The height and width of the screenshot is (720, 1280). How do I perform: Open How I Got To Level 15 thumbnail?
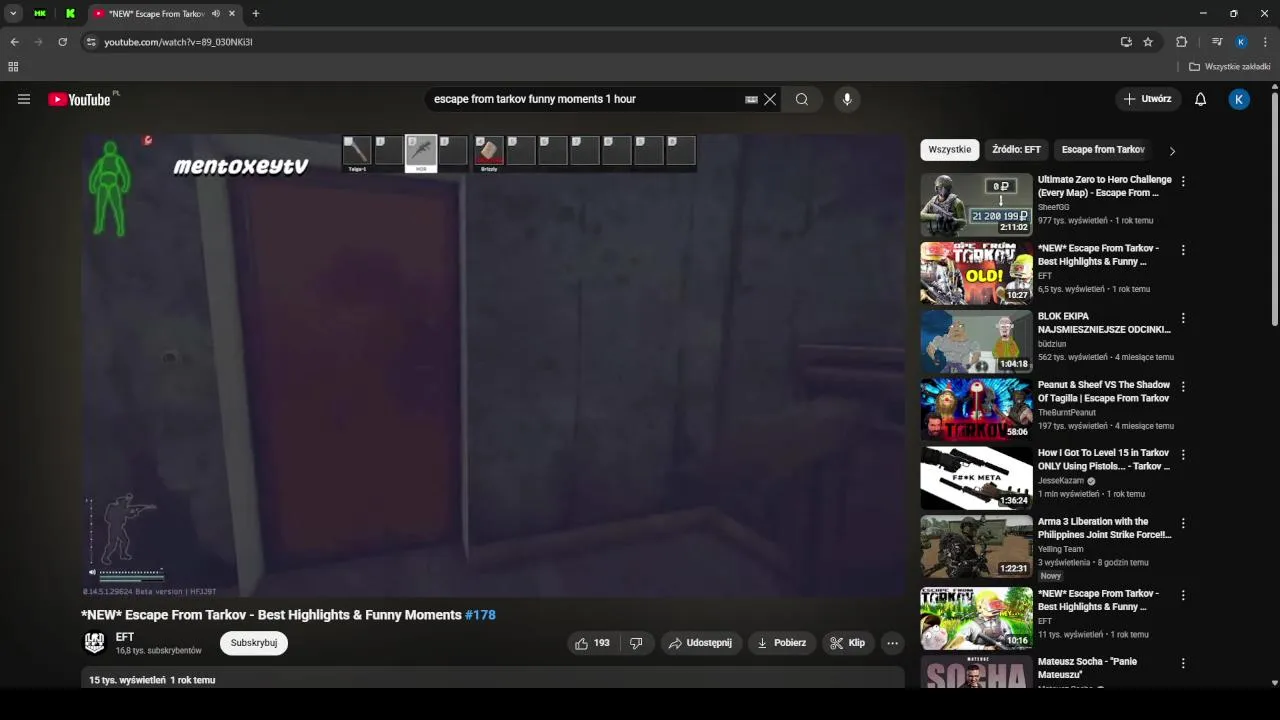[x=976, y=478]
